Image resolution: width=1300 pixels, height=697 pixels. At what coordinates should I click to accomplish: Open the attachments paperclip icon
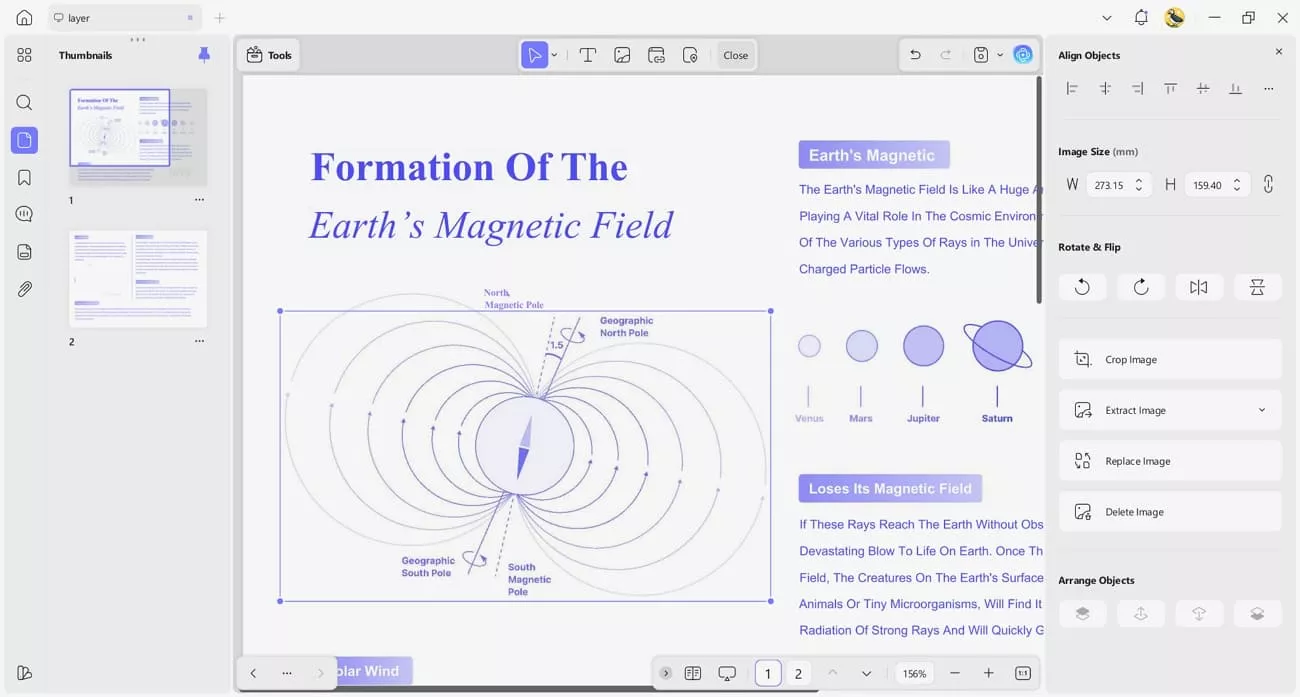24,289
